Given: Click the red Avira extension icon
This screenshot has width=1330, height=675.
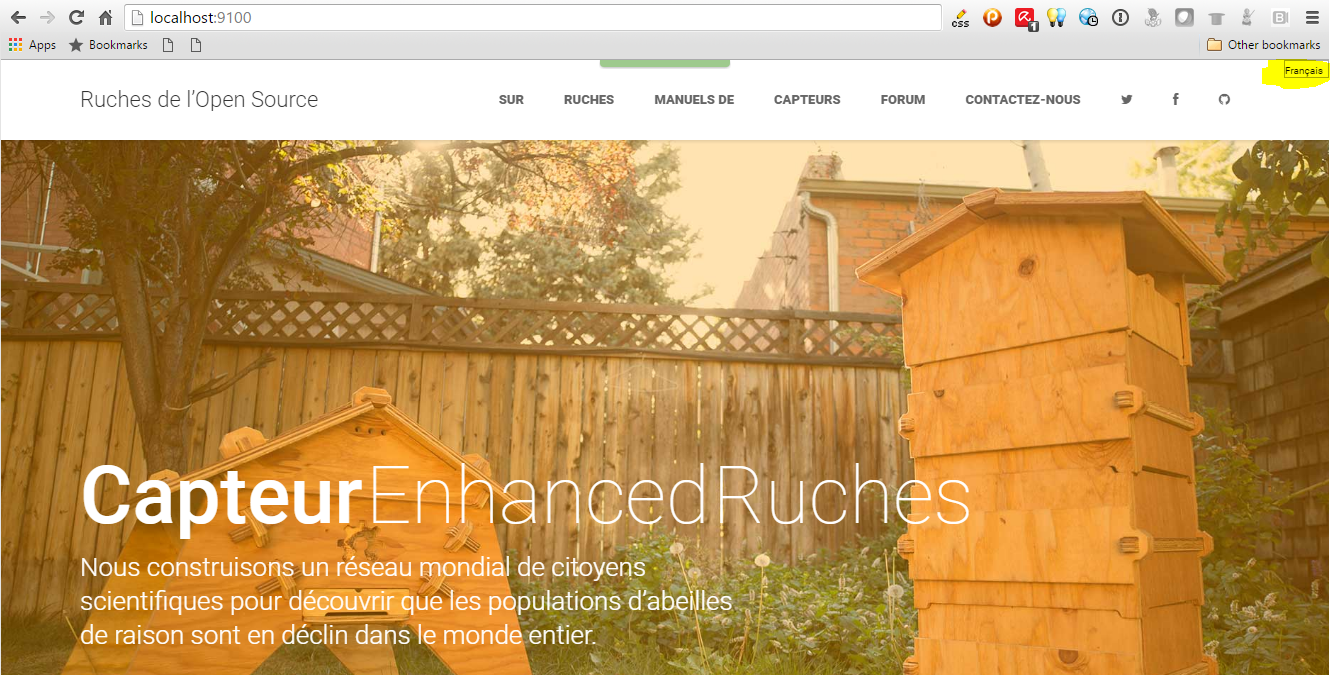Looking at the screenshot, I should (1025, 18).
